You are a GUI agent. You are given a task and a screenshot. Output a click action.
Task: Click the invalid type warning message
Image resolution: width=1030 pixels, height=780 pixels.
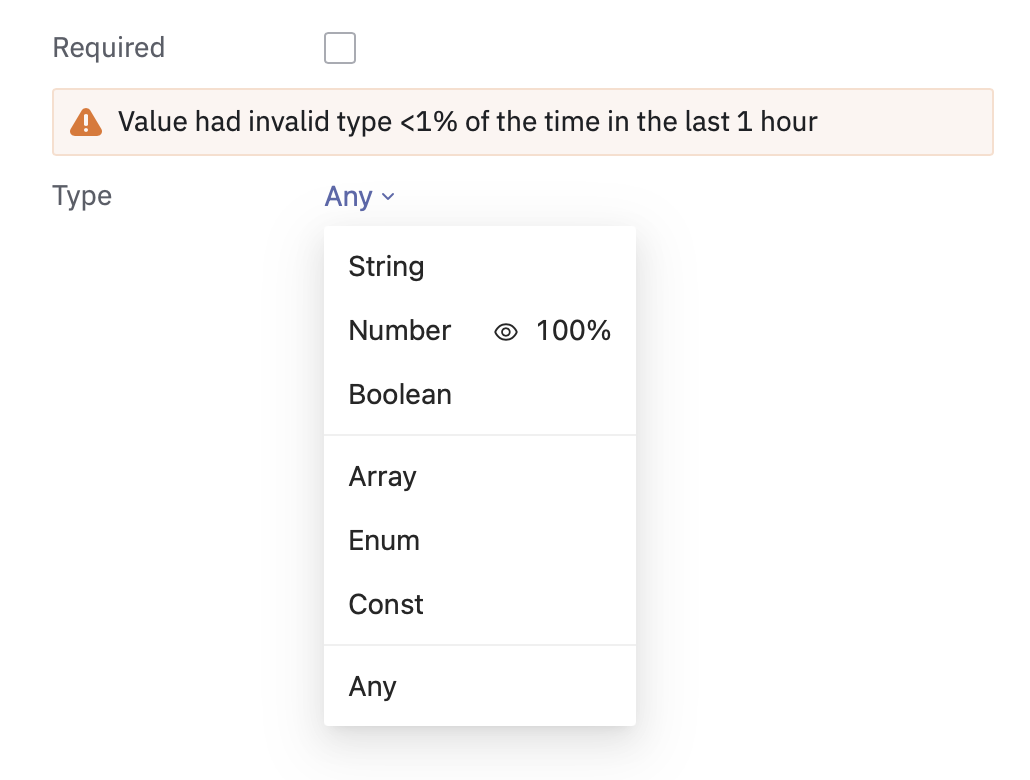467,122
